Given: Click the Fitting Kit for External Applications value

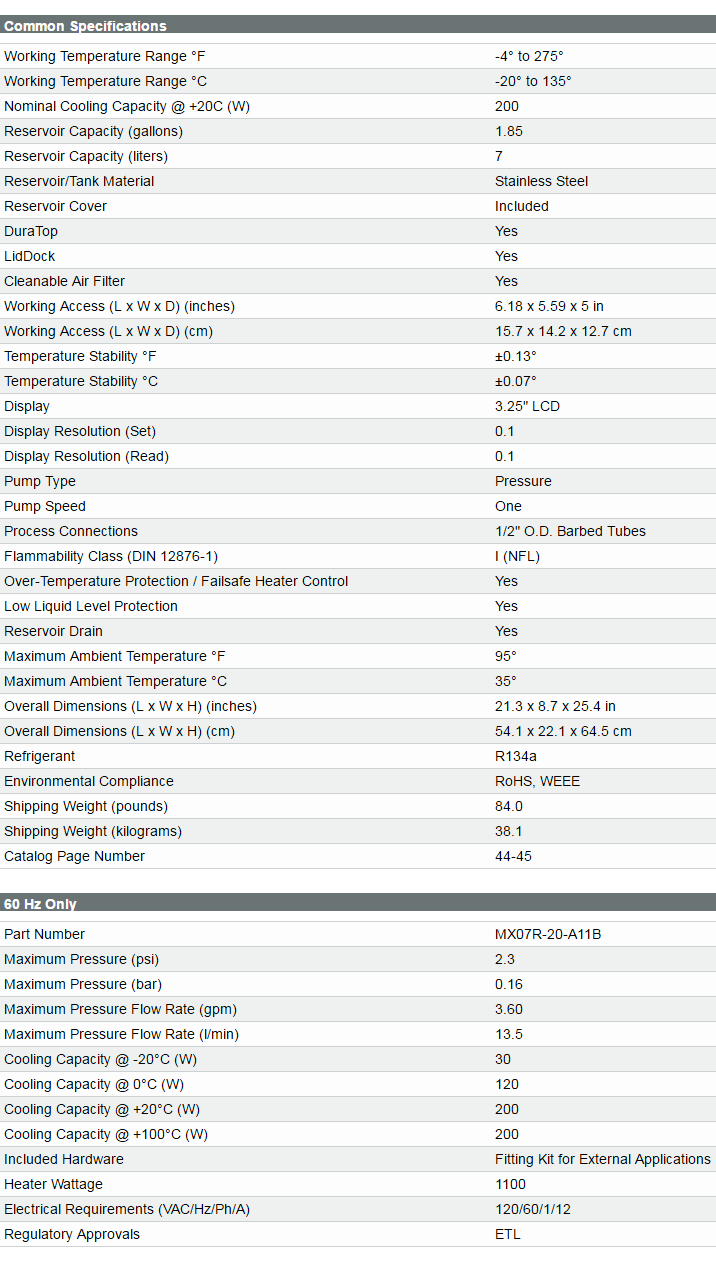Looking at the screenshot, I should [602, 1159].
